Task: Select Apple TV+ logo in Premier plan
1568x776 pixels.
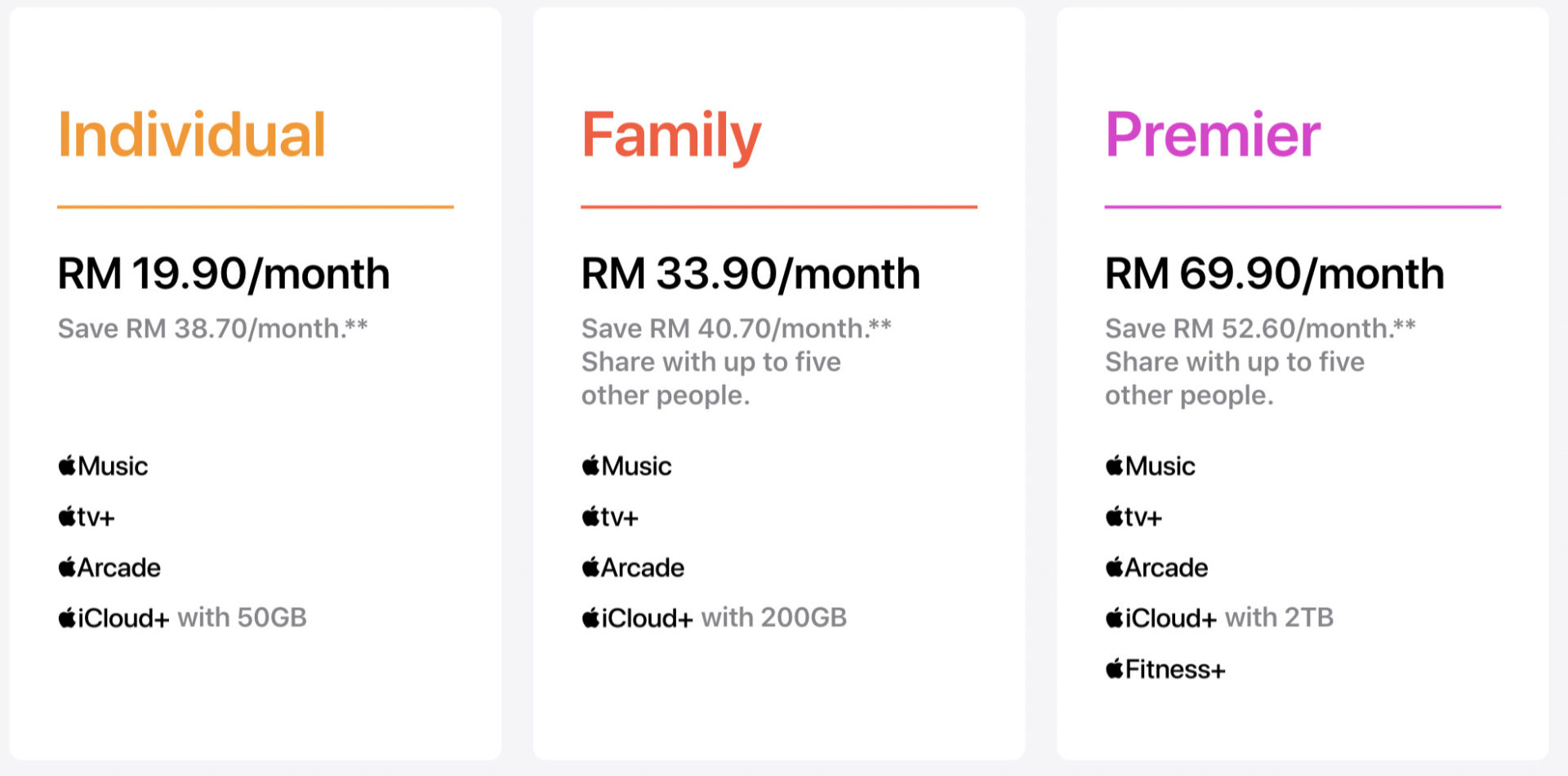Action: [x=1134, y=517]
